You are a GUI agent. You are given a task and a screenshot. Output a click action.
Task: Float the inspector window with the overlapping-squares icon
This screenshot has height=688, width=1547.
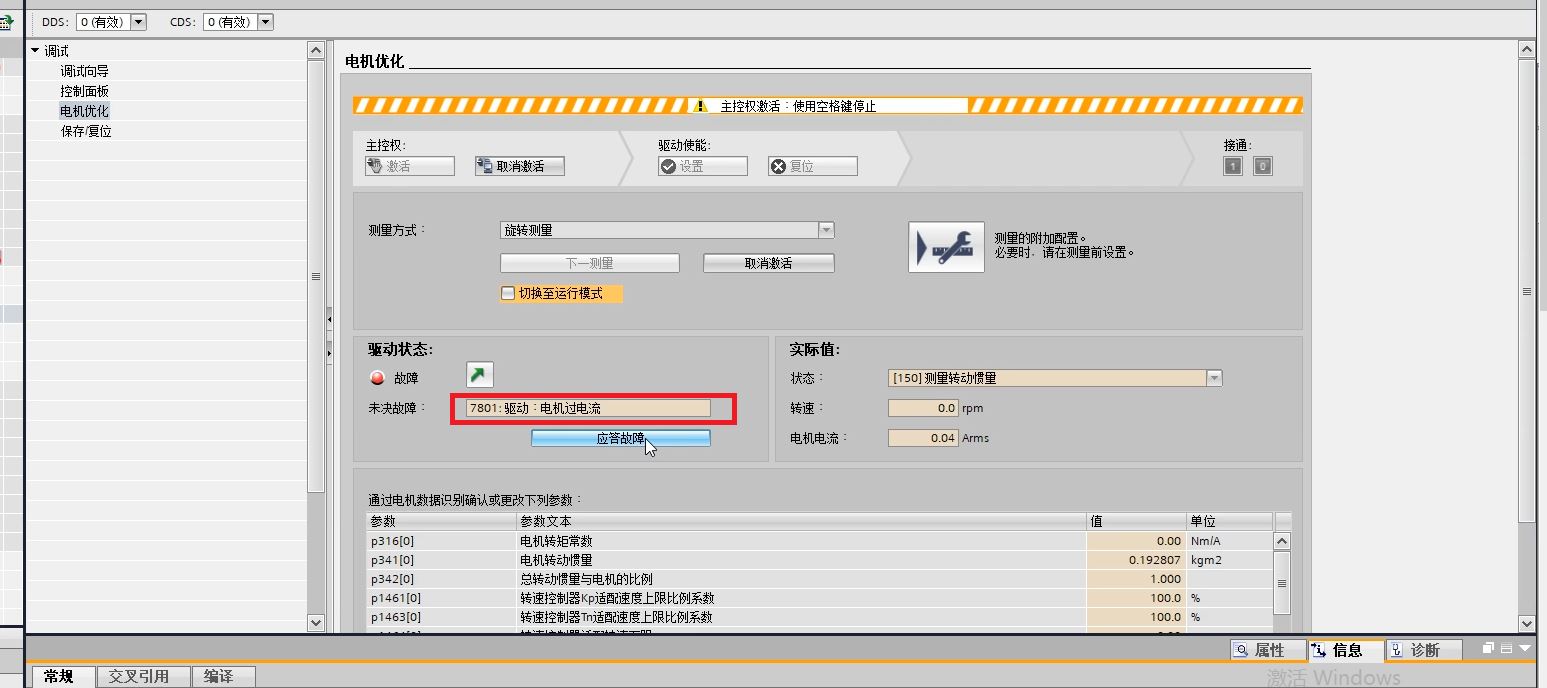point(1488,649)
